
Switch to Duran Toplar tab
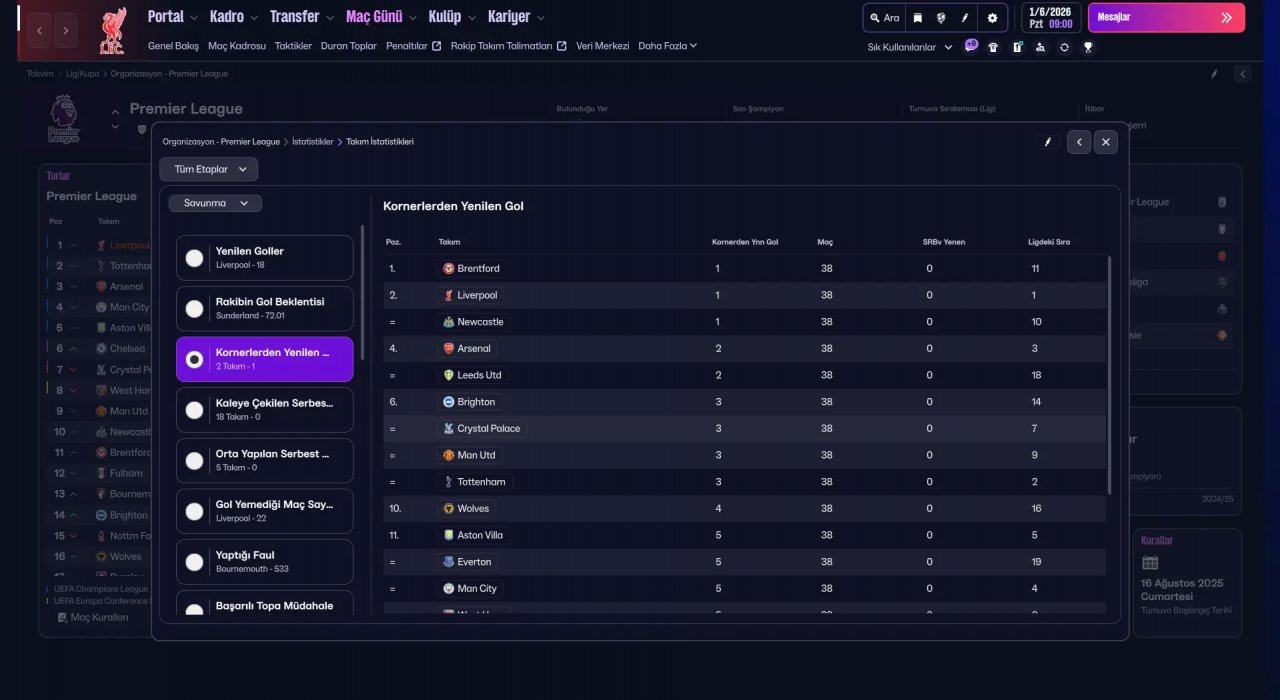coord(349,46)
